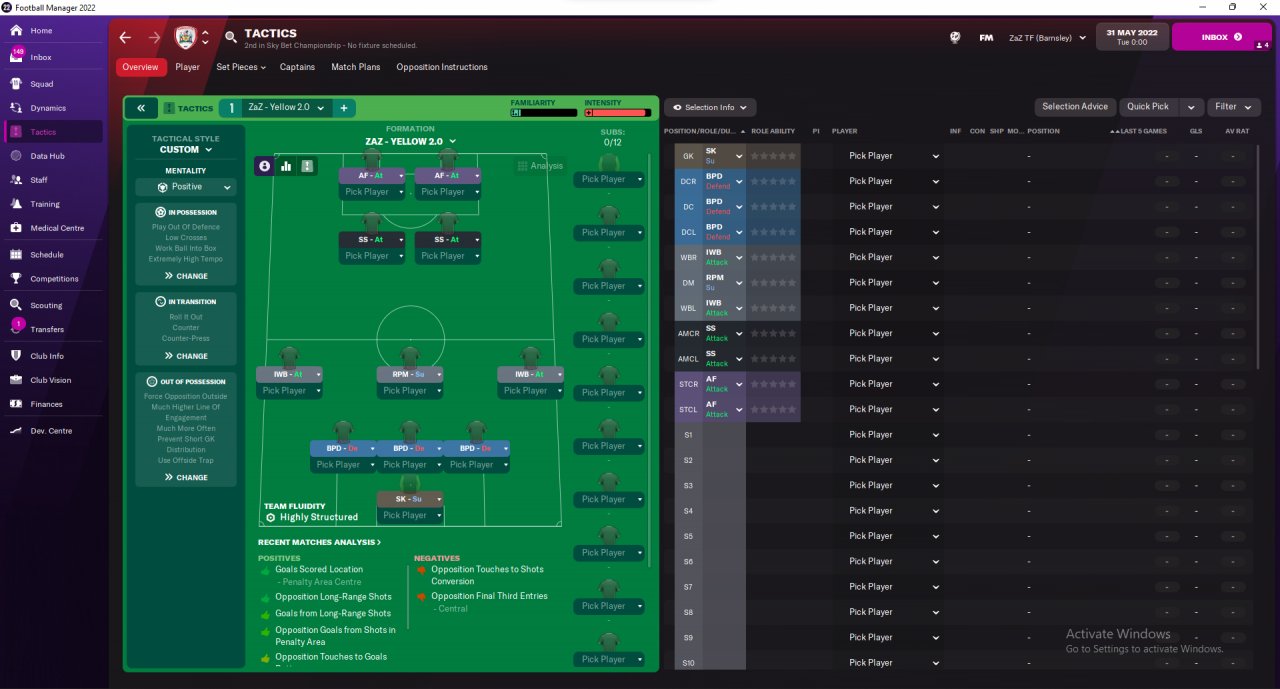This screenshot has height=689, width=1280.
Task: Click the In Transition Change button
Action: [x=186, y=356]
